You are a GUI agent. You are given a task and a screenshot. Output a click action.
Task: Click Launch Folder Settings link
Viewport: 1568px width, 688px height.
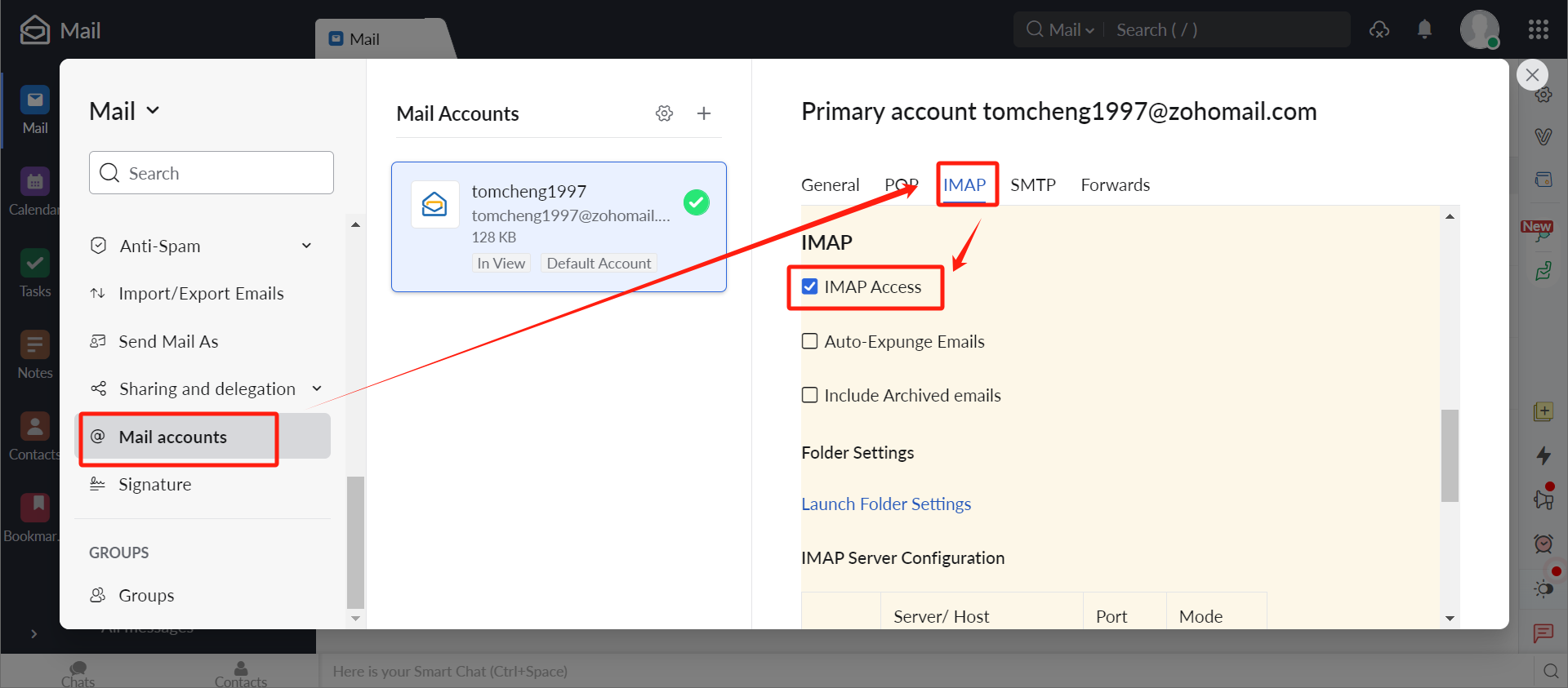tap(886, 504)
